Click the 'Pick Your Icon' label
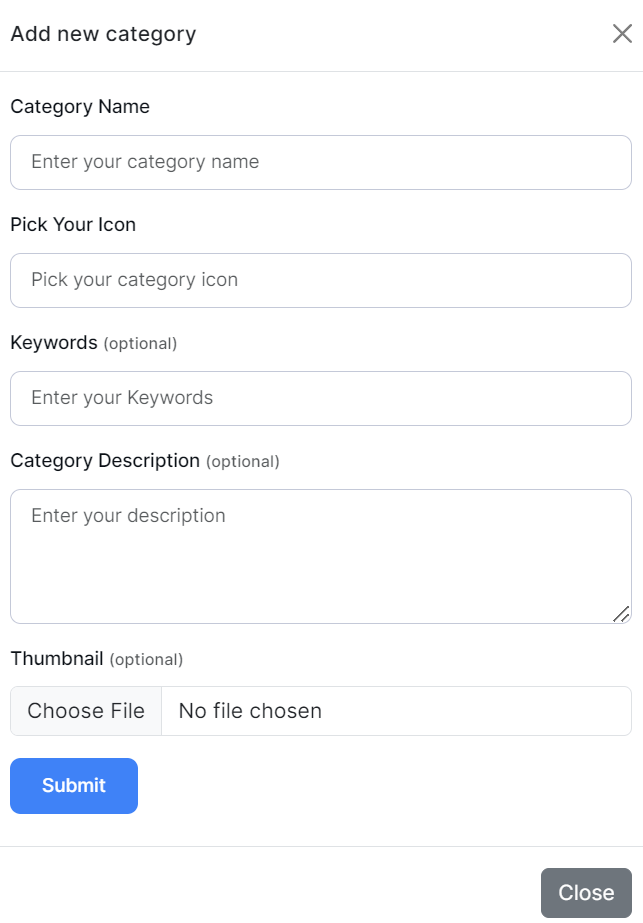 point(73,225)
